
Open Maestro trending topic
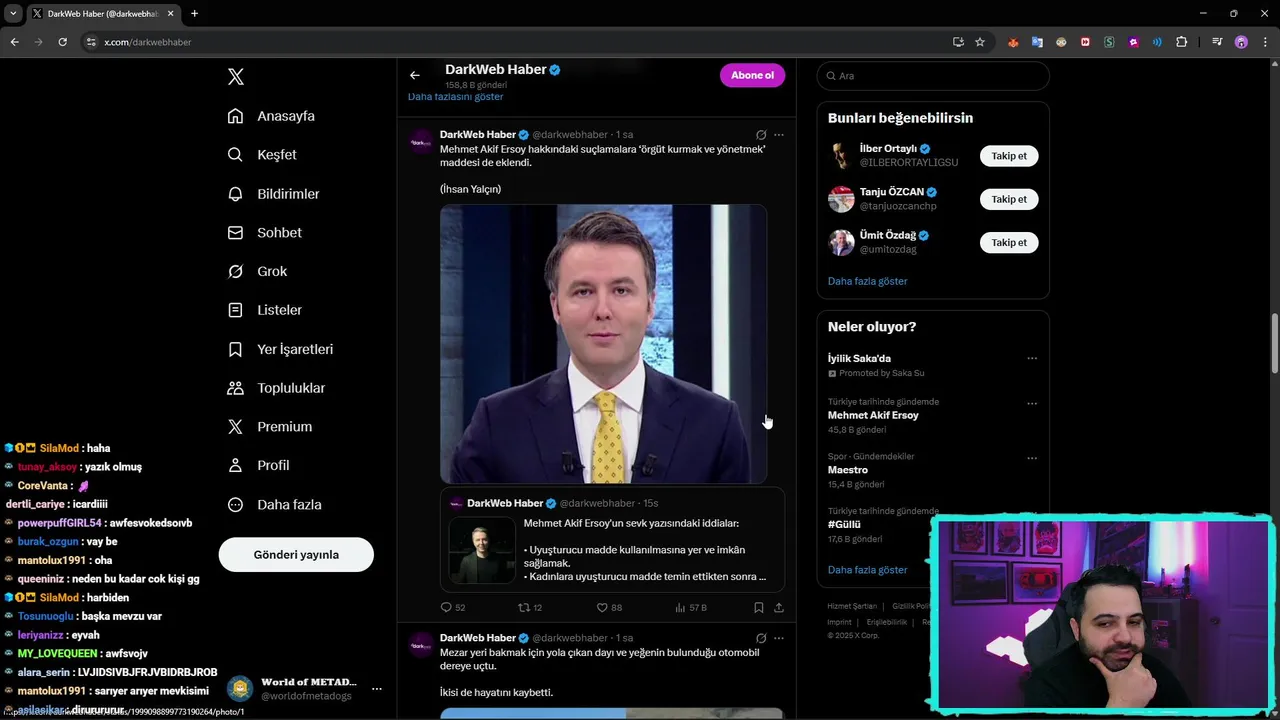848,470
